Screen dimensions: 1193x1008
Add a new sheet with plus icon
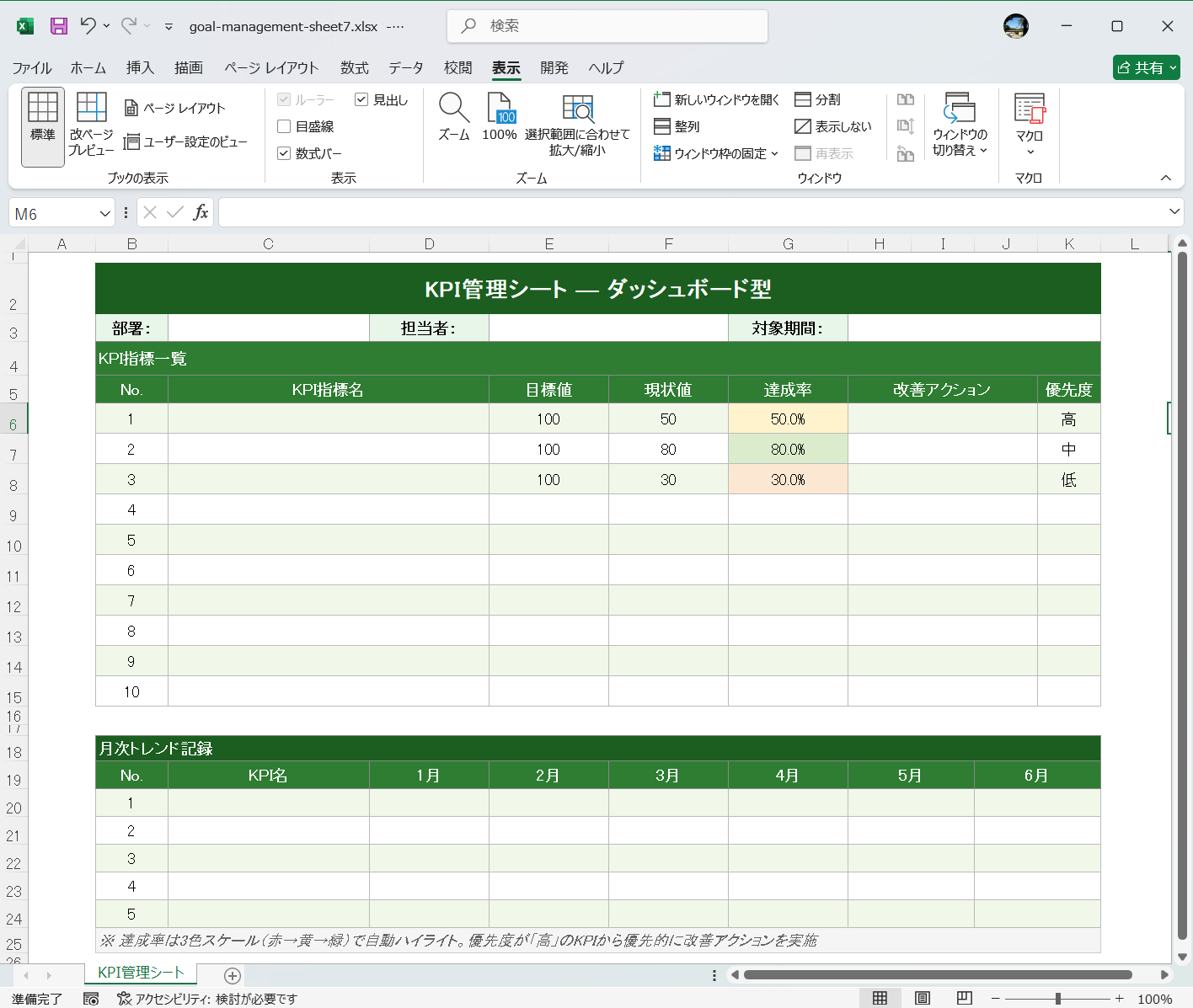233,975
